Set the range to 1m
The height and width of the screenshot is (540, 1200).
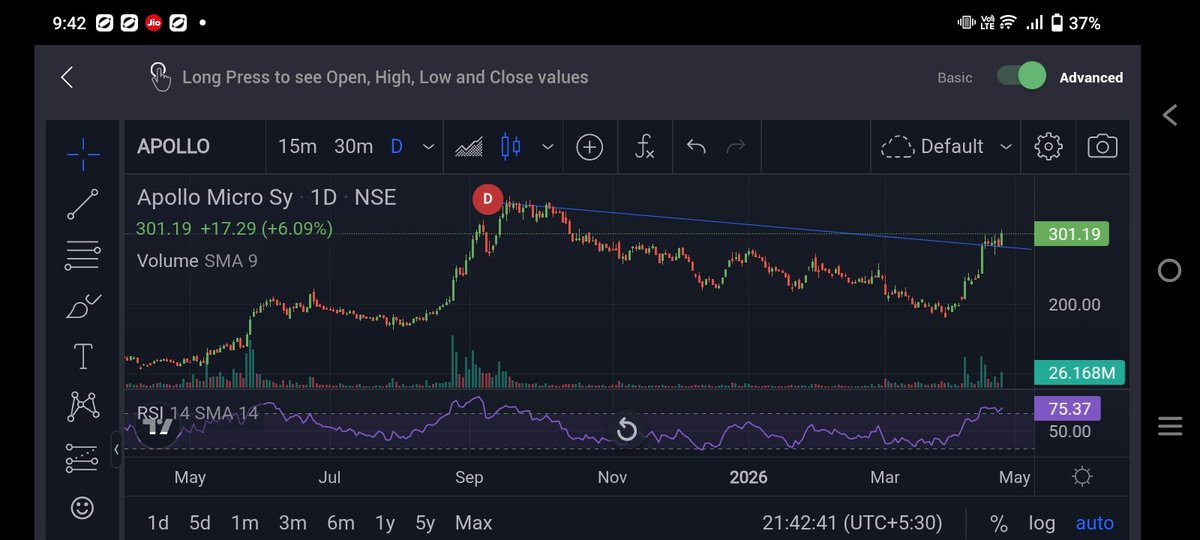click(244, 523)
